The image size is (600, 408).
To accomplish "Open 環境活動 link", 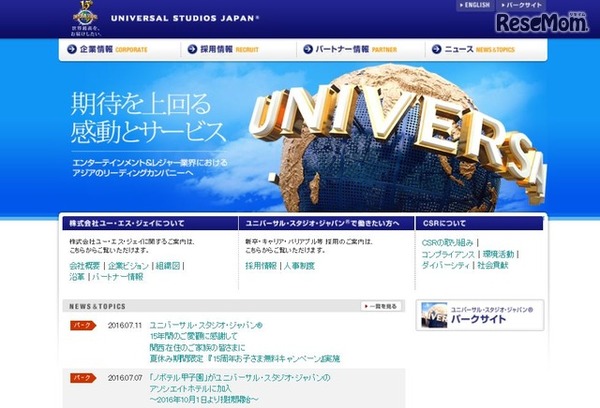I will [x=498, y=254].
